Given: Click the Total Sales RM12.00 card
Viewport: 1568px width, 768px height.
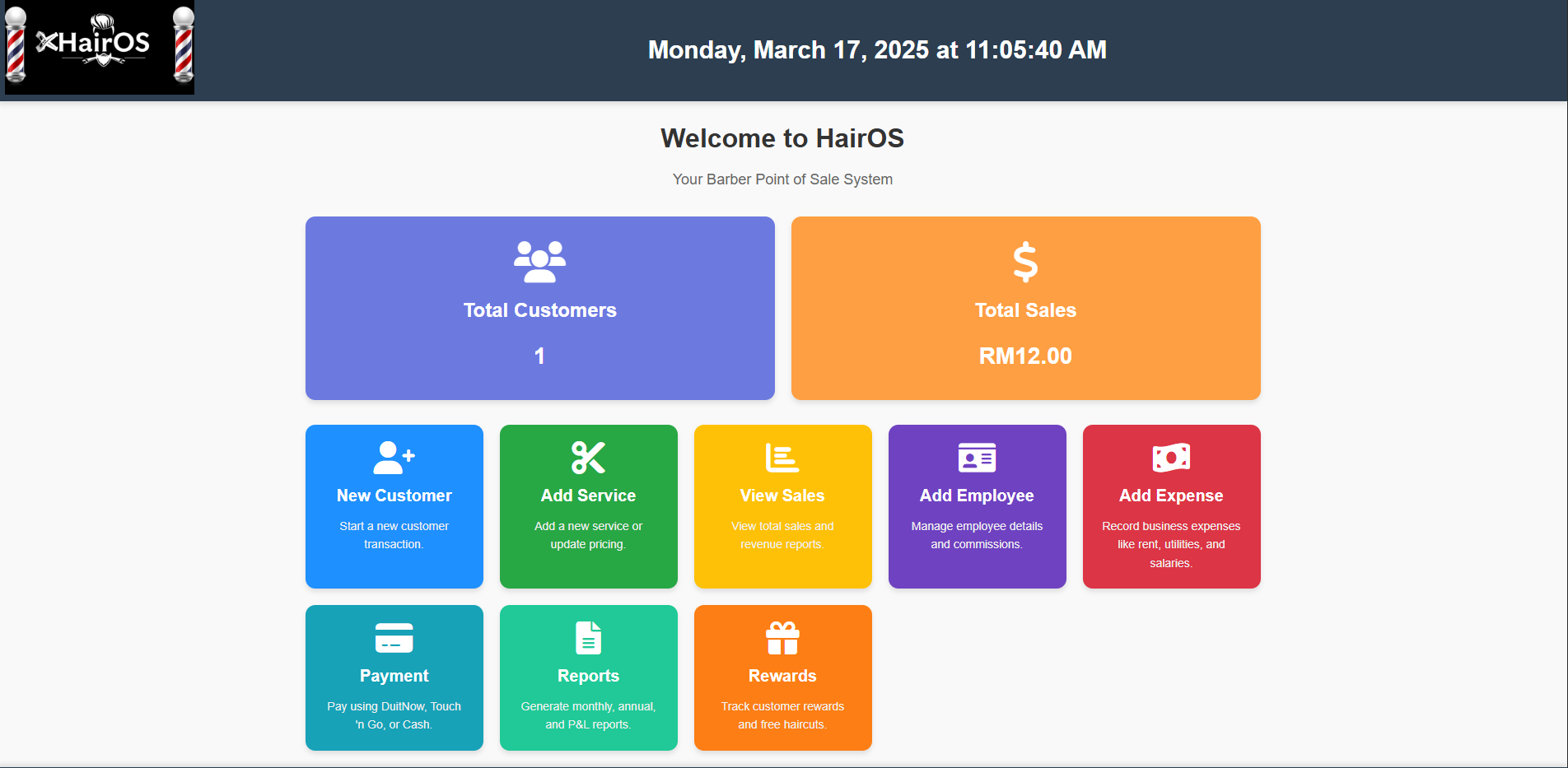Looking at the screenshot, I should point(1025,308).
